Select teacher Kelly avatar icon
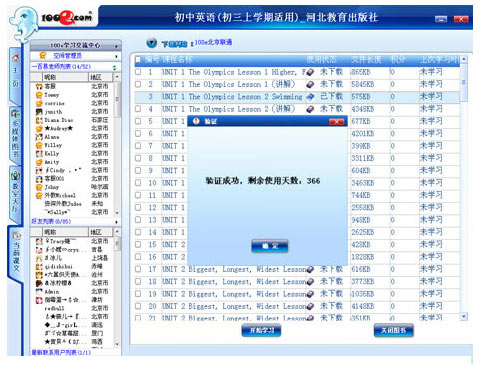Screen dimensions: 480x365 [39, 154]
